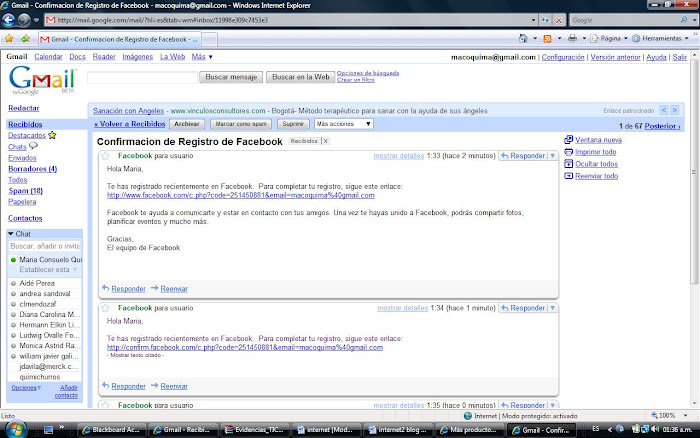
Task: Open the chat Opciones dropdown
Action: [26, 388]
